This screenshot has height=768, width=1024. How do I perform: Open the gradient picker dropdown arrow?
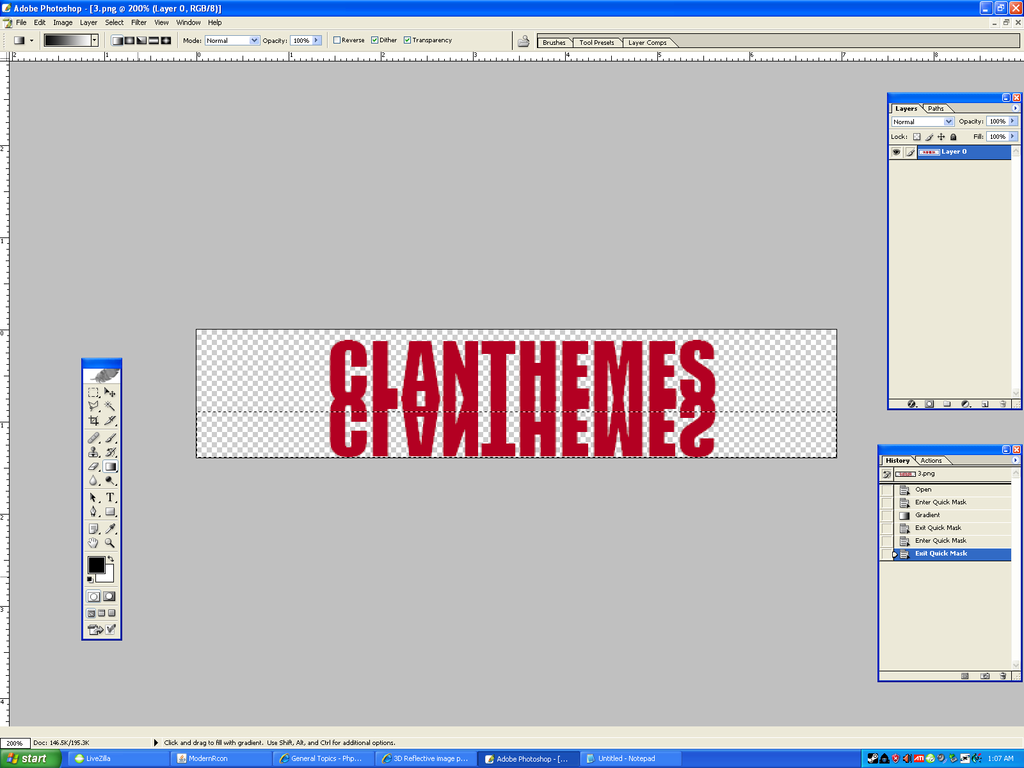tap(95, 40)
